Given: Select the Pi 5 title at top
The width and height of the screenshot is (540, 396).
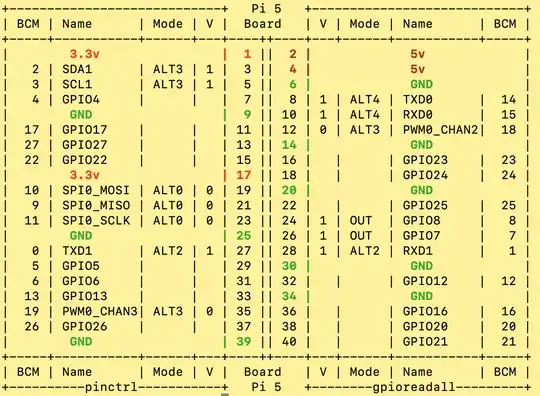Looking at the screenshot, I should click(x=267, y=9).
